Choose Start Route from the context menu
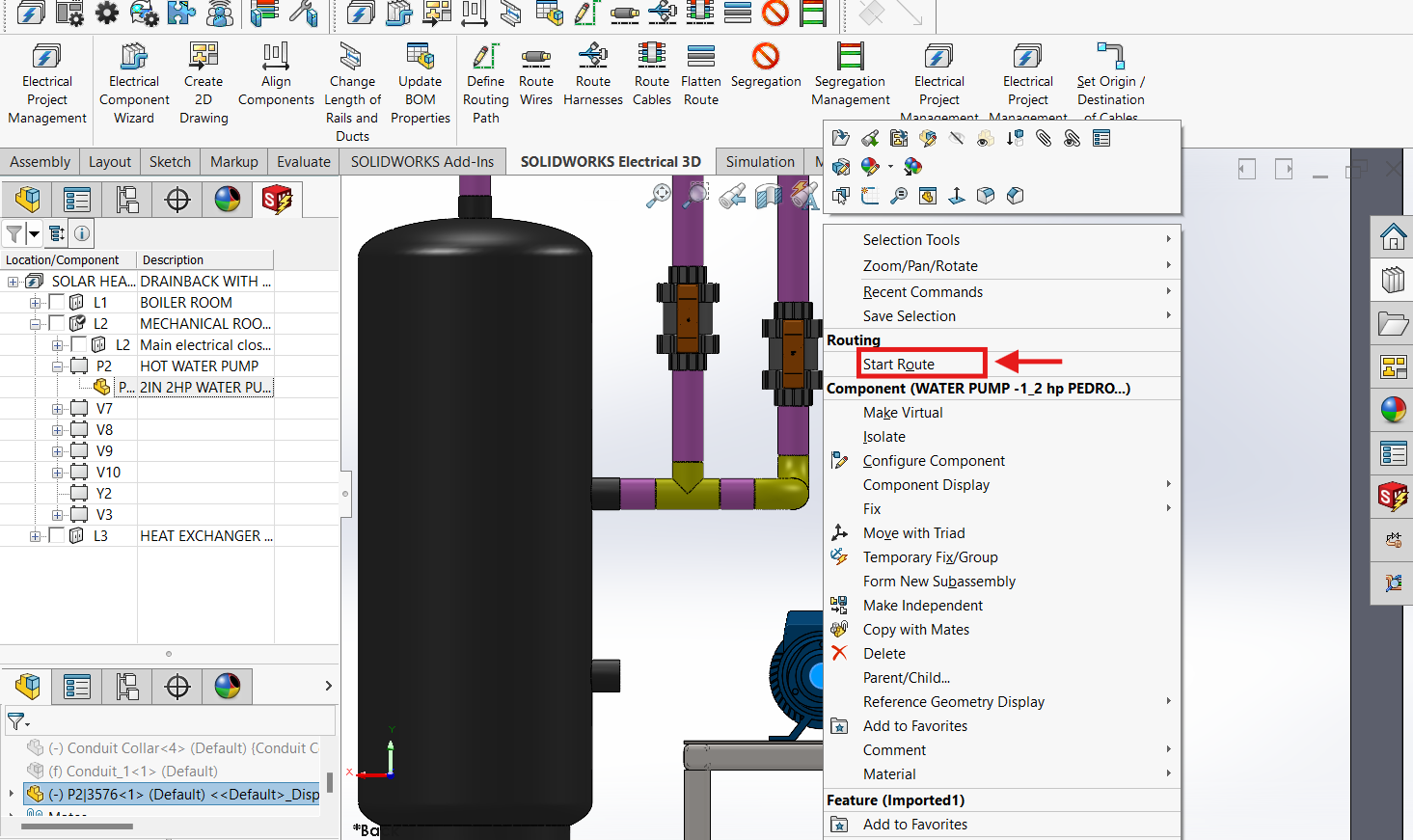Image resolution: width=1413 pixels, height=840 pixels. [x=898, y=365]
